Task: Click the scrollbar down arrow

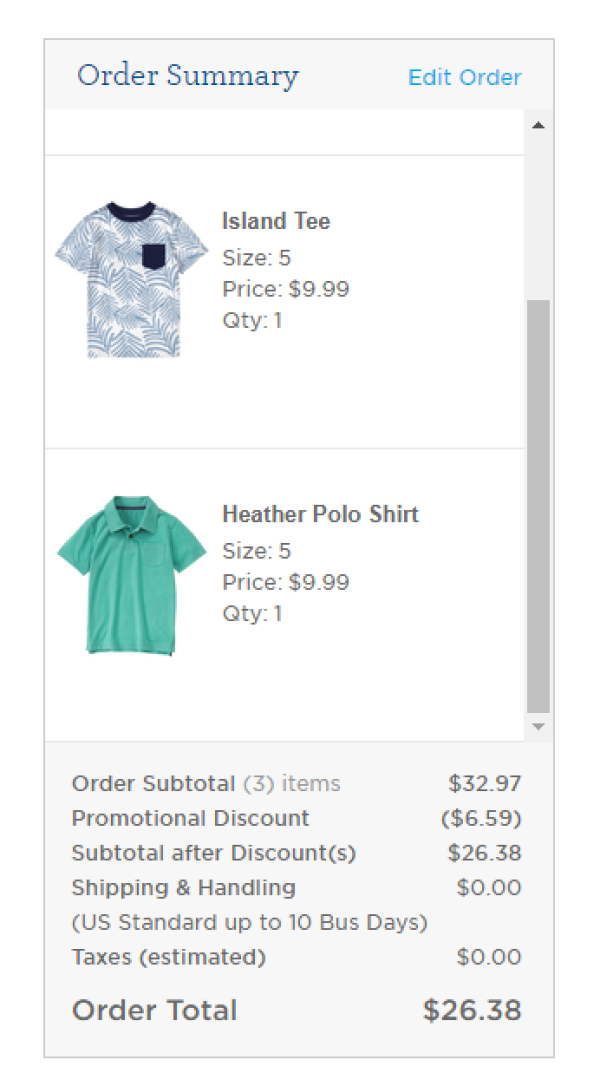Action: coord(538,727)
